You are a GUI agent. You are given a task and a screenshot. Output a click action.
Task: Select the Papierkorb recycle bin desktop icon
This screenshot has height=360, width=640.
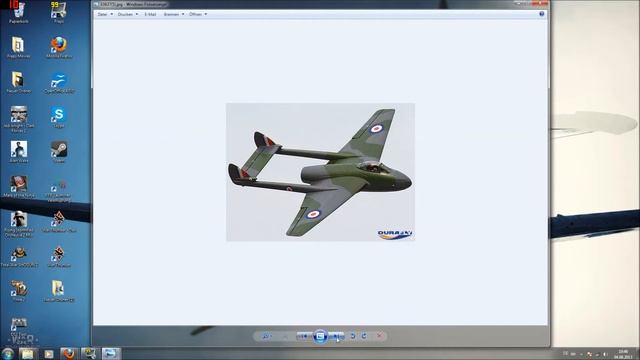tap(18, 13)
